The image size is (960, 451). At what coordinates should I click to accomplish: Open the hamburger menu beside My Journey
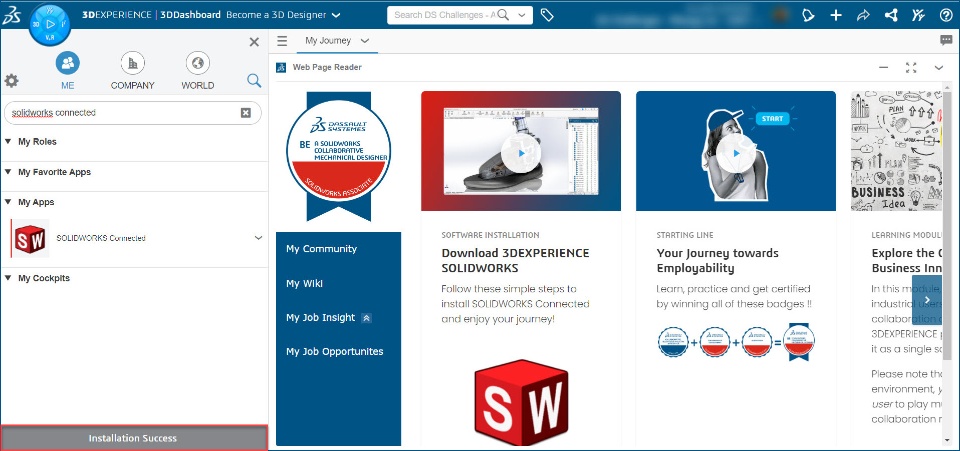(x=282, y=41)
